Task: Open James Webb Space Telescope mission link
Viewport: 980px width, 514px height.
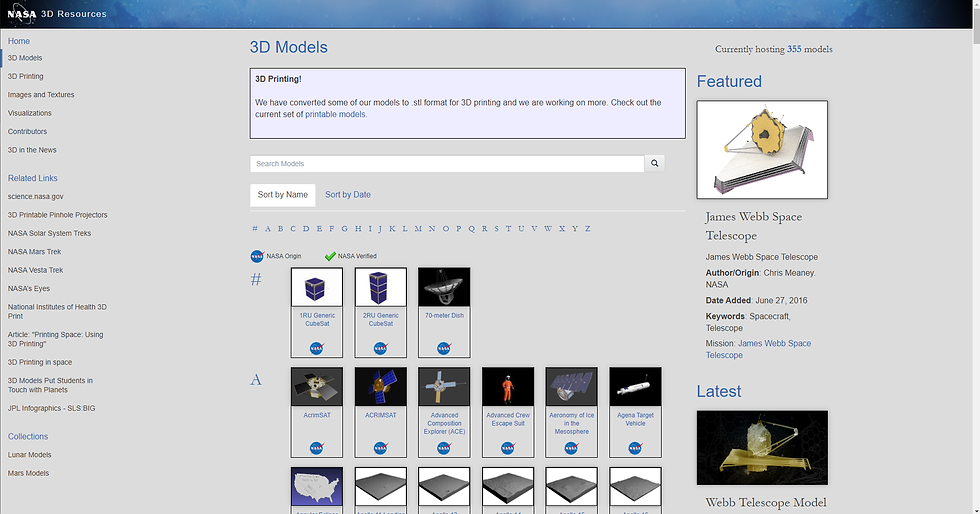Action: coord(758,349)
